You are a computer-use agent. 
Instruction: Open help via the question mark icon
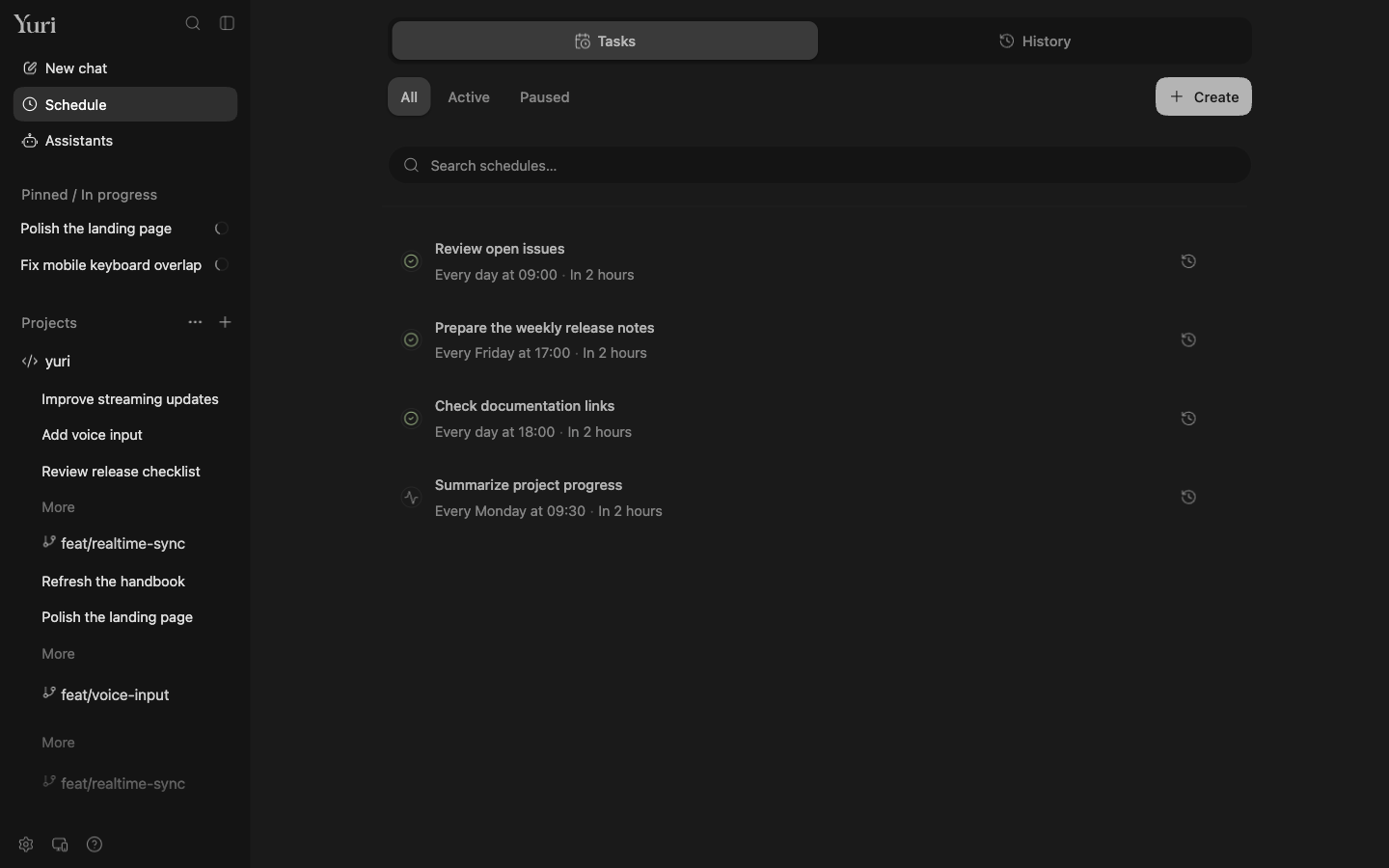(95, 845)
